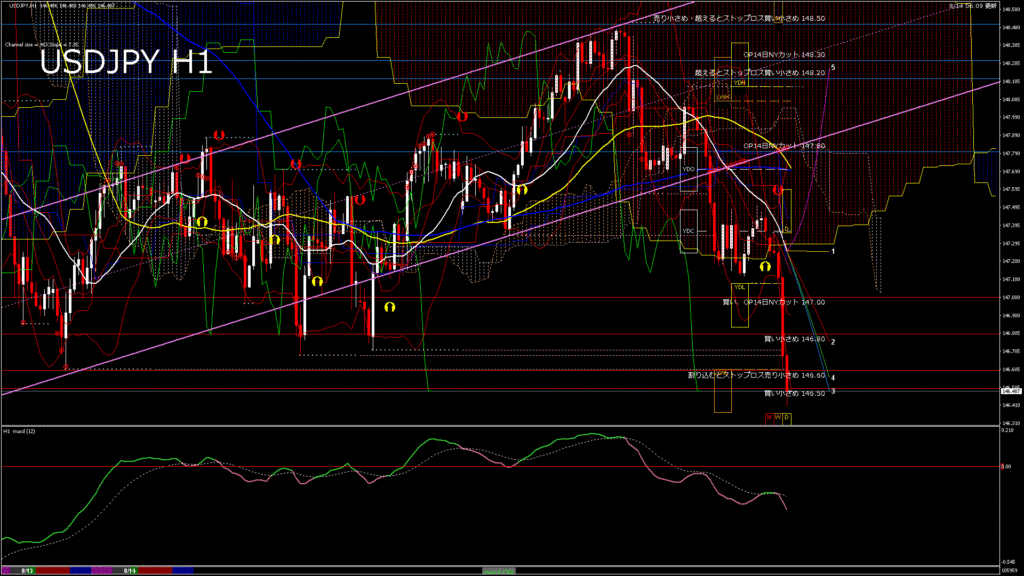Click the rightmost yellow up-arrow signal
The width and height of the screenshot is (1024, 576).
[x=765, y=267]
